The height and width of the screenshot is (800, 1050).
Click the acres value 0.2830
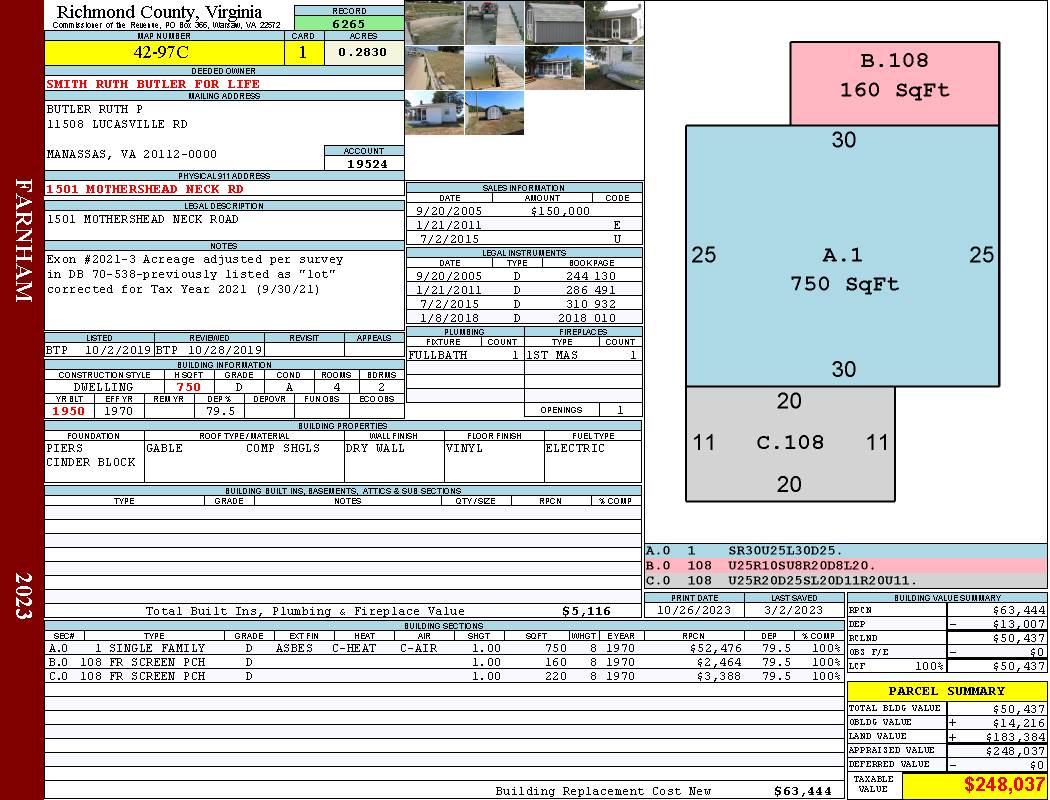[x=364, y=52]
